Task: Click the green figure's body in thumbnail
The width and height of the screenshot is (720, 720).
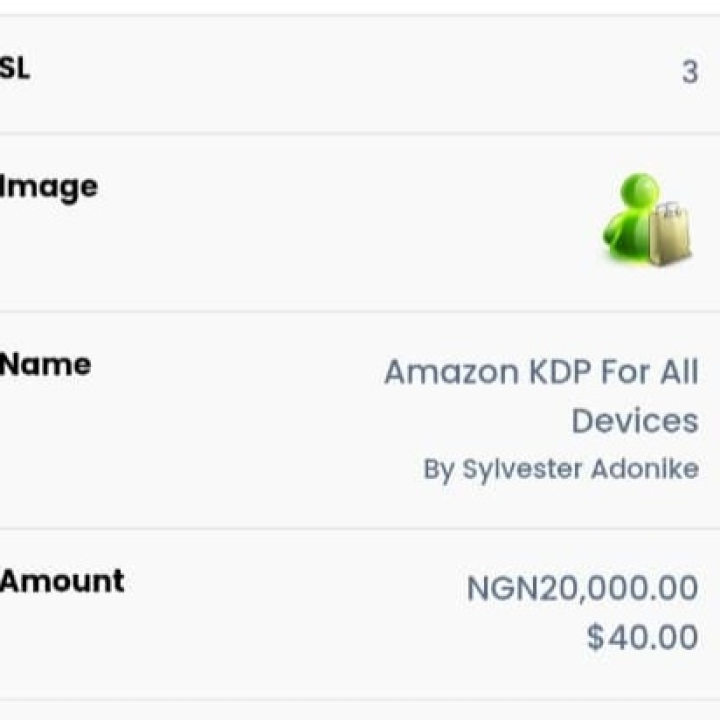Action: 627,234
